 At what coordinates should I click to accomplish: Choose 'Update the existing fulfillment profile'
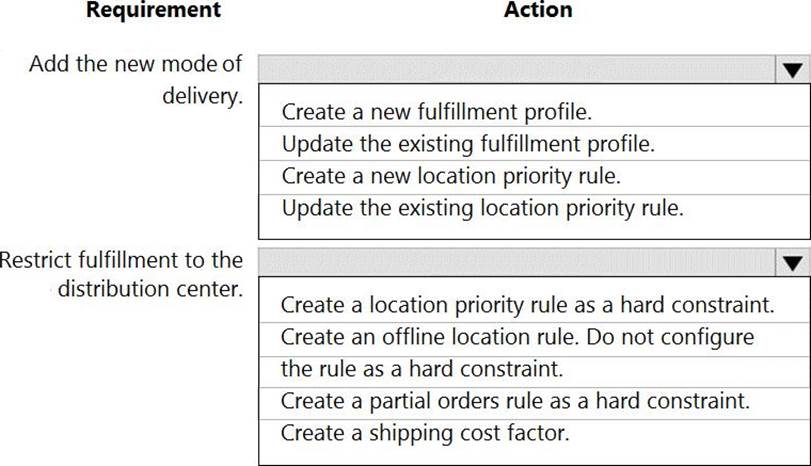tap(467, 143)
